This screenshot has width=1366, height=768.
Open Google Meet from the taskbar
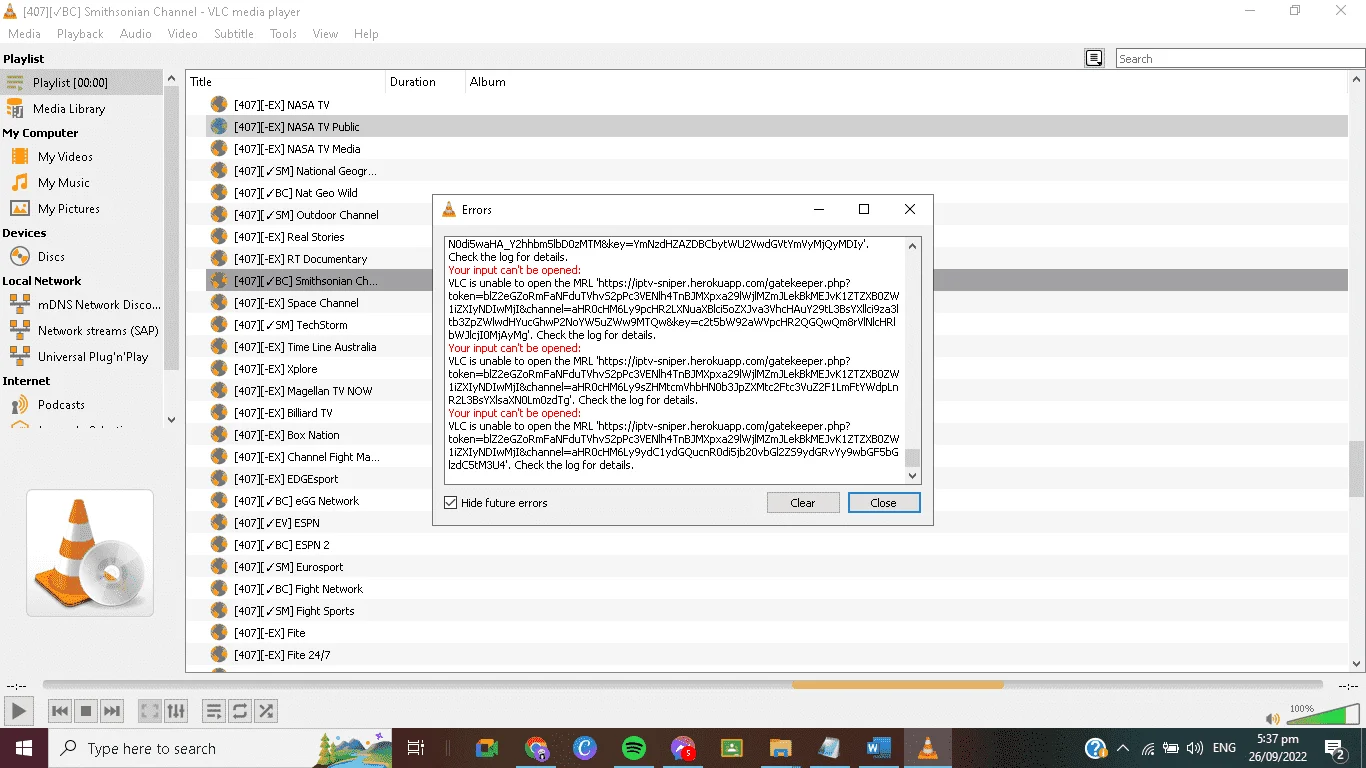point(487,748)
